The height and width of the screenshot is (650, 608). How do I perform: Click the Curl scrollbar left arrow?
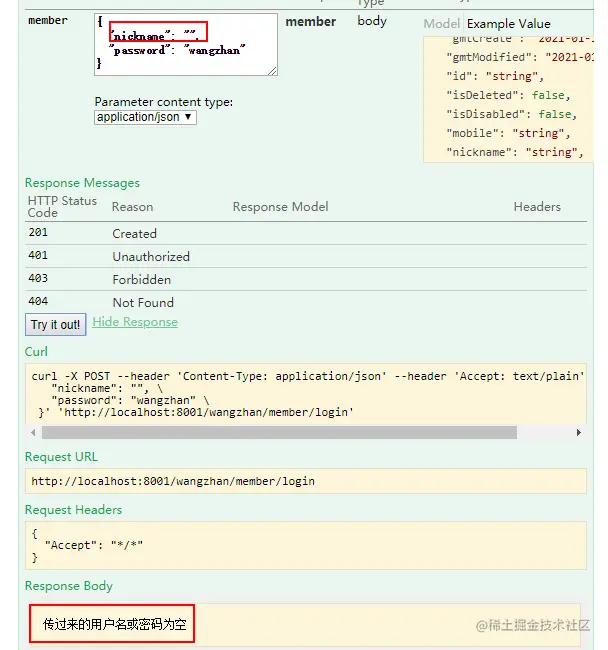click(x=33, y=432)
